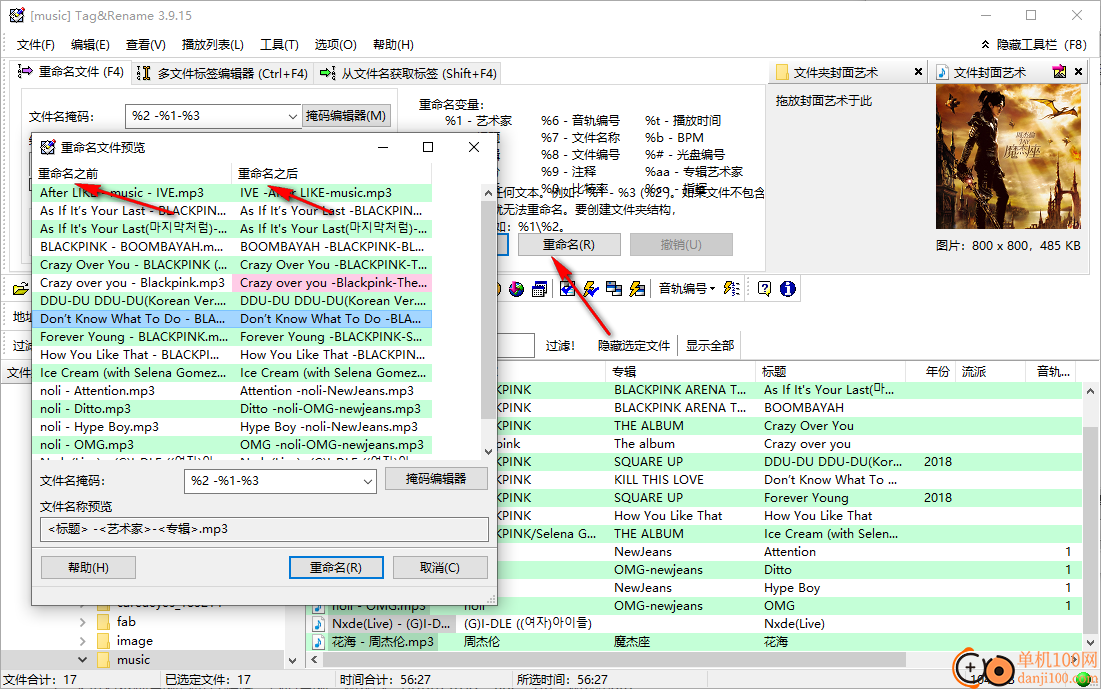Click the auto-number tracks lightning icon
1101x689 pixels.
732,289
